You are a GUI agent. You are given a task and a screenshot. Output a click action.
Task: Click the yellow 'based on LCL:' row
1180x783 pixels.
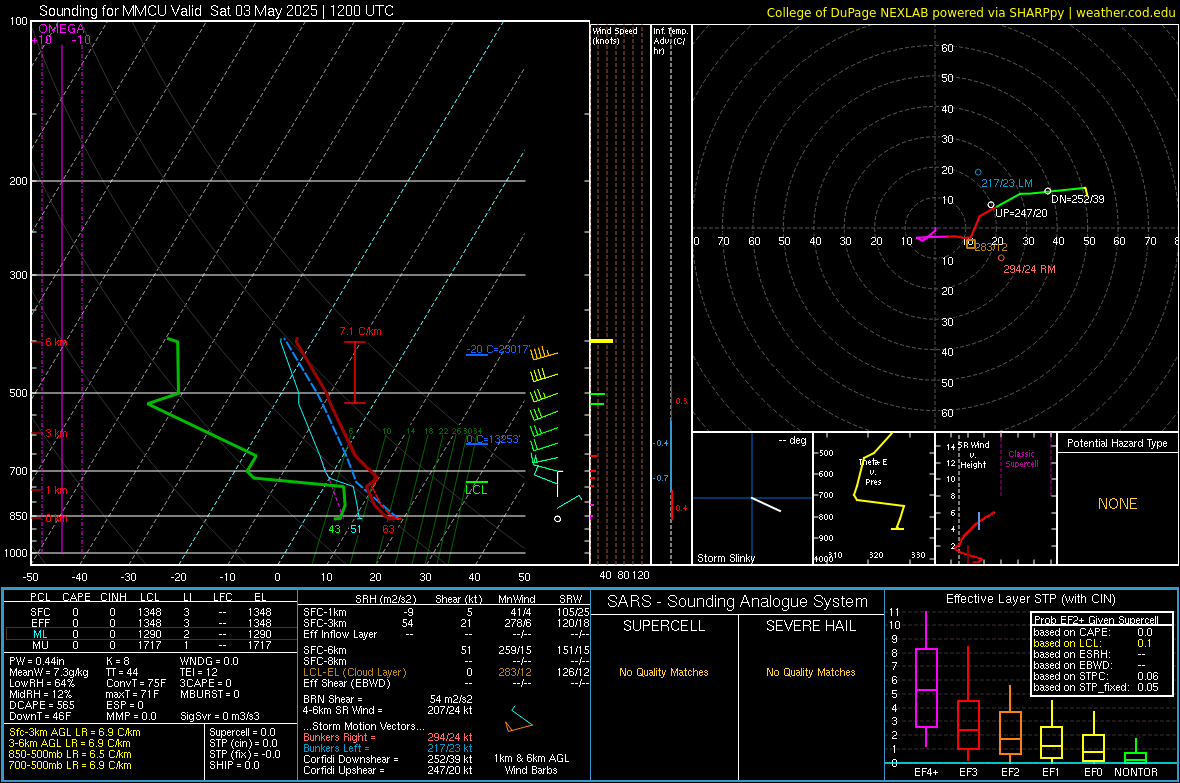click(x=1093, y=643)
